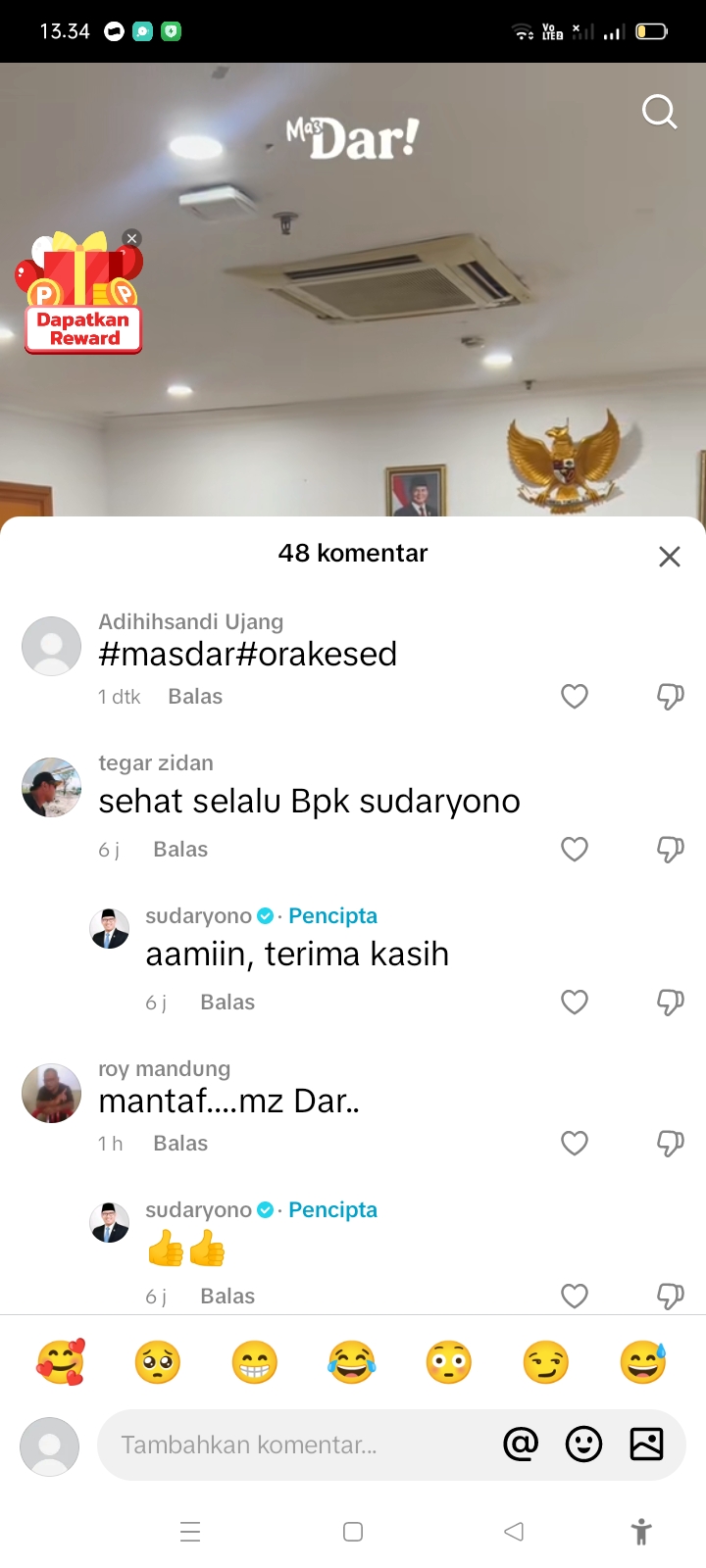Dislike tegar zidan's comment
The height and width of the screenshot is (1568, 706).
tap(670, 850)
